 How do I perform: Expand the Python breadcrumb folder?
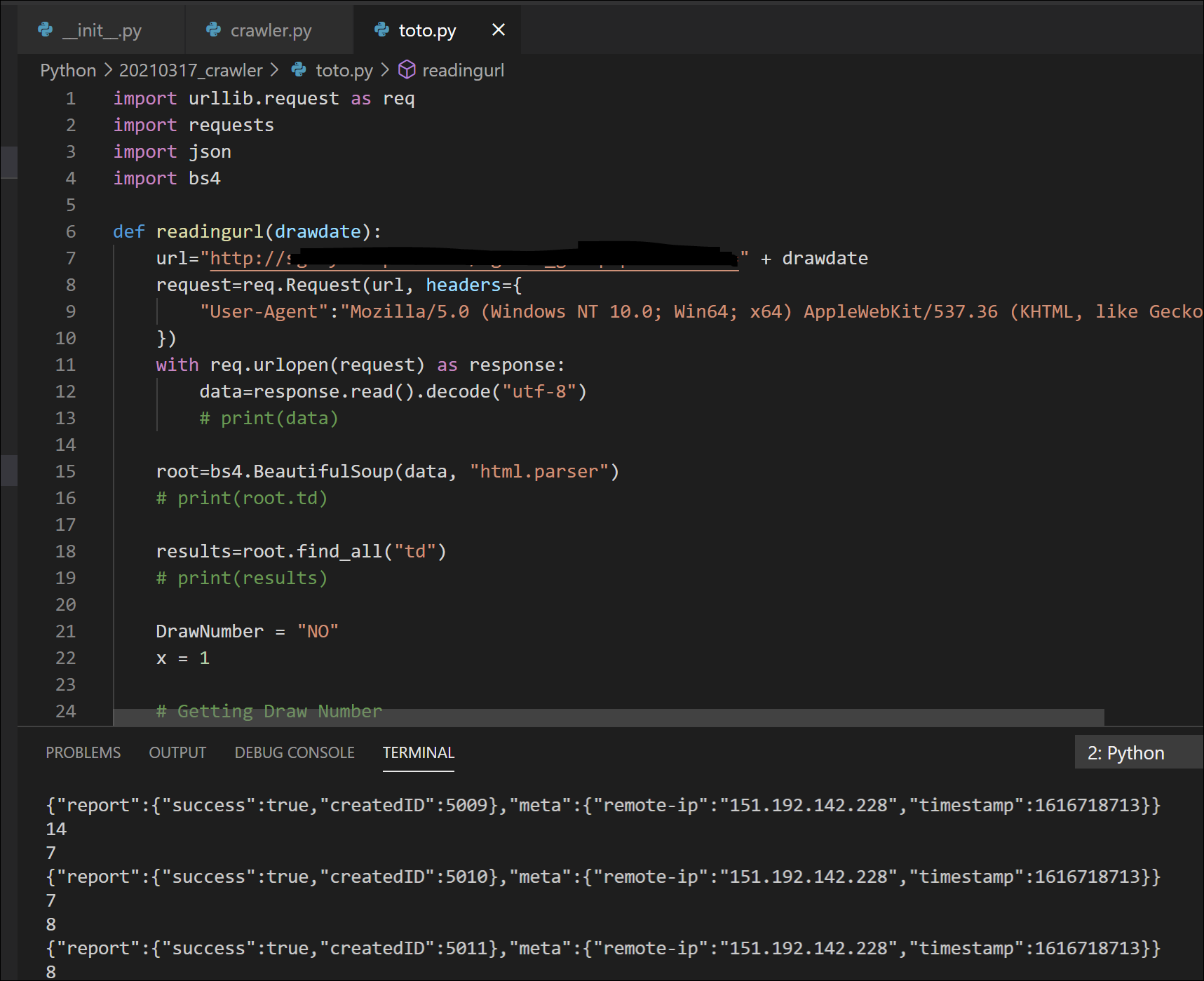coord(68,70)
